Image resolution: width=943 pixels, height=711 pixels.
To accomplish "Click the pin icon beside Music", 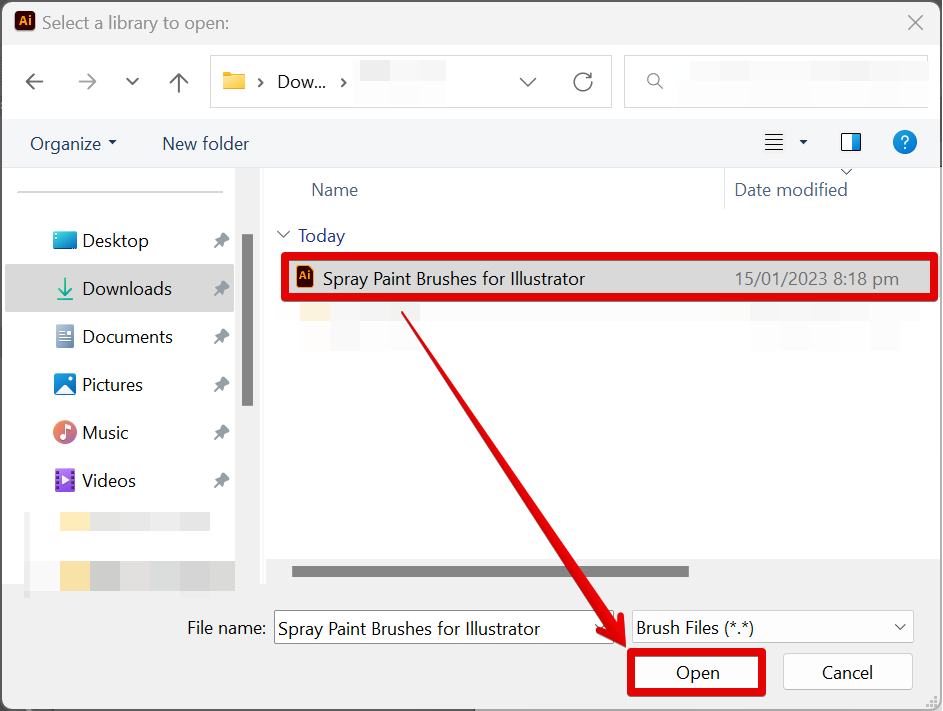I will [x=221, y=433].
